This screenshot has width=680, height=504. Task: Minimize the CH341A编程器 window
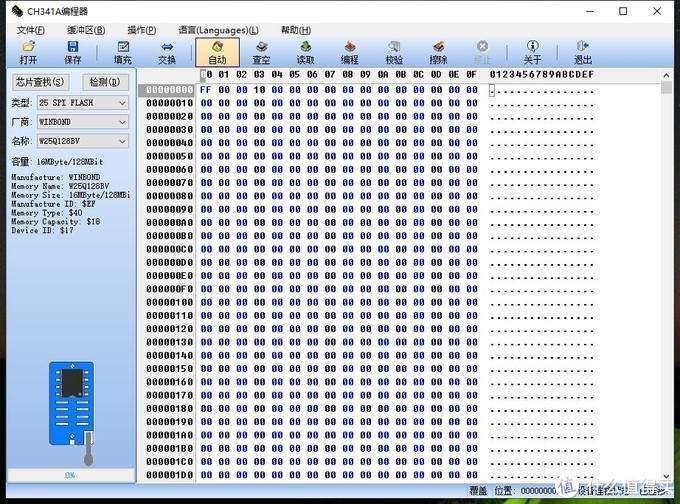(x=590, y=11)
